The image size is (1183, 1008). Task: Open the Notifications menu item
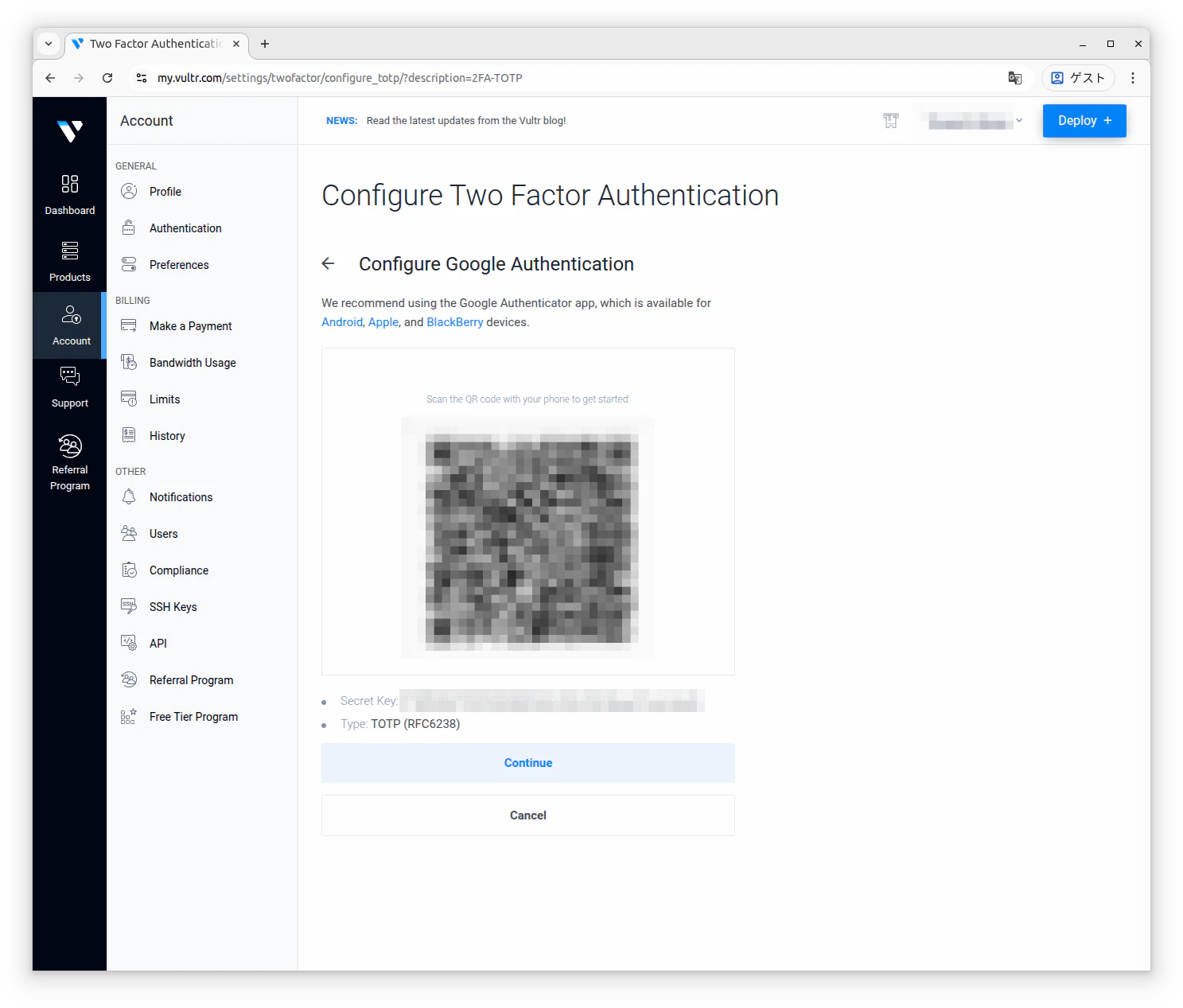(x=181, y=497)
